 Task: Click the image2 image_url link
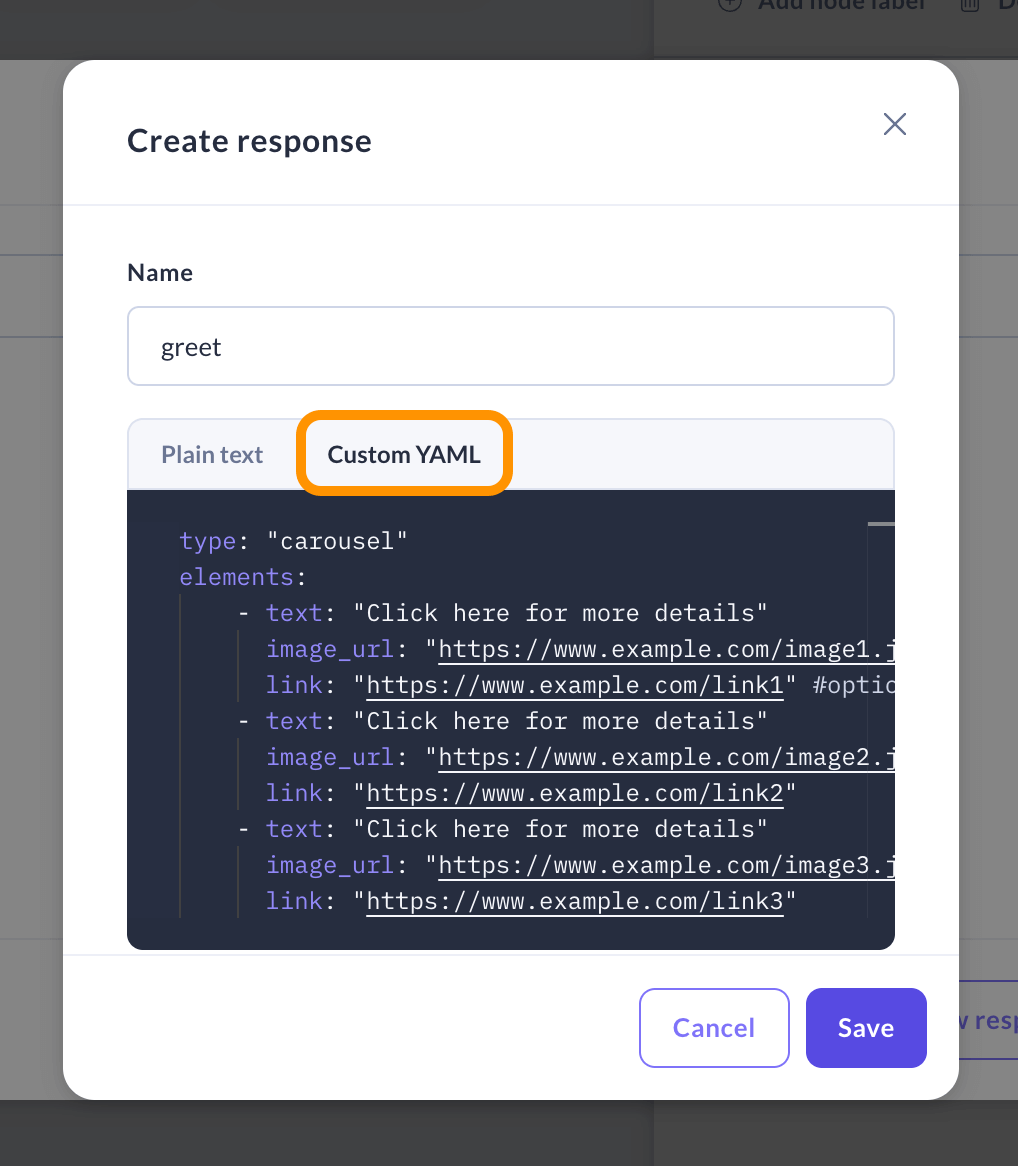tap(665, 758)
